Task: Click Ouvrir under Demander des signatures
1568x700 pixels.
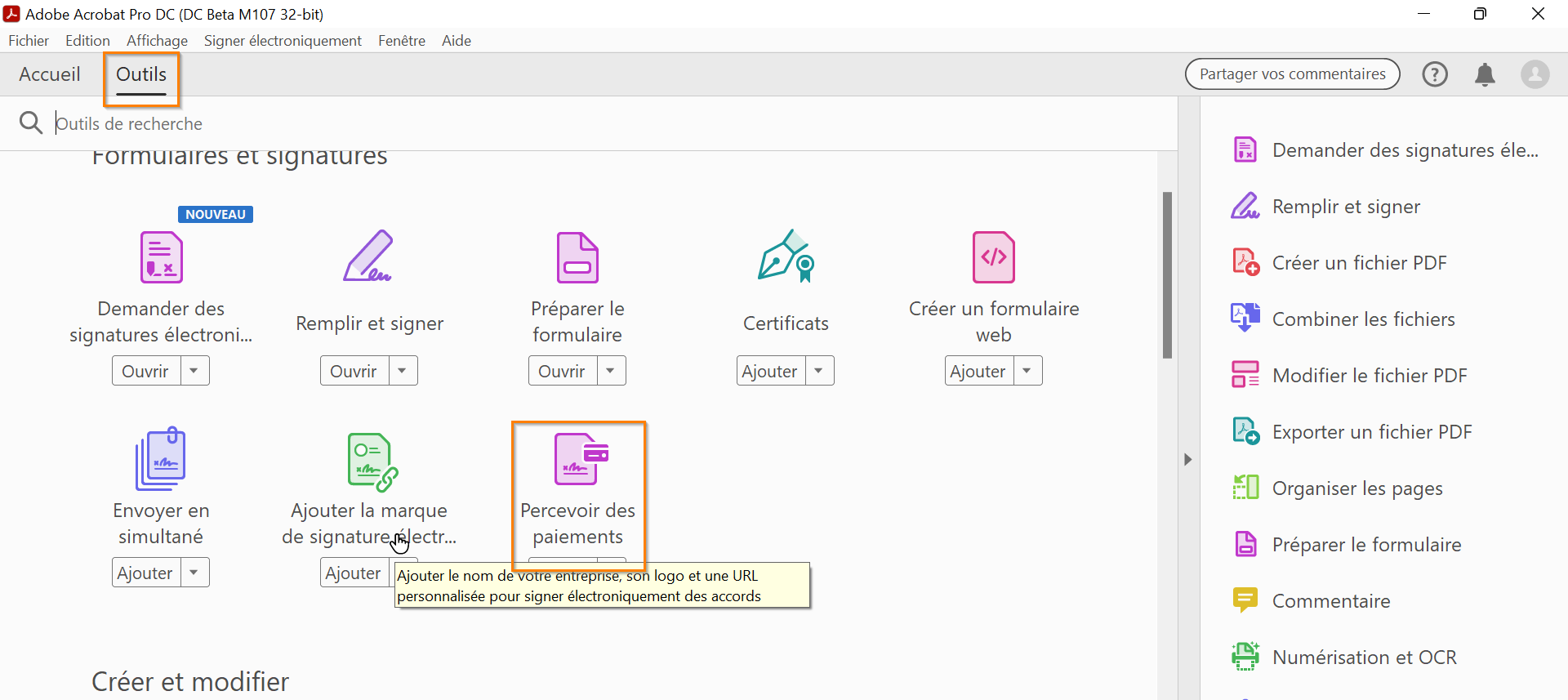Action: (146, 371)
